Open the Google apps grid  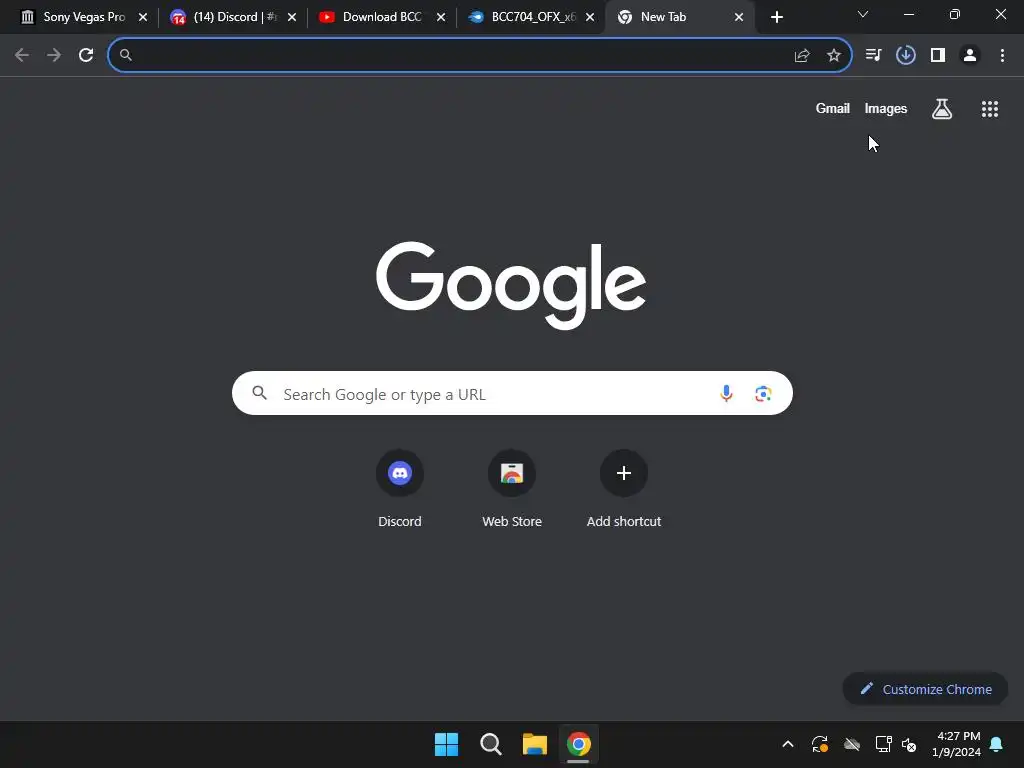pyautogui.click(x=990, y=109)
